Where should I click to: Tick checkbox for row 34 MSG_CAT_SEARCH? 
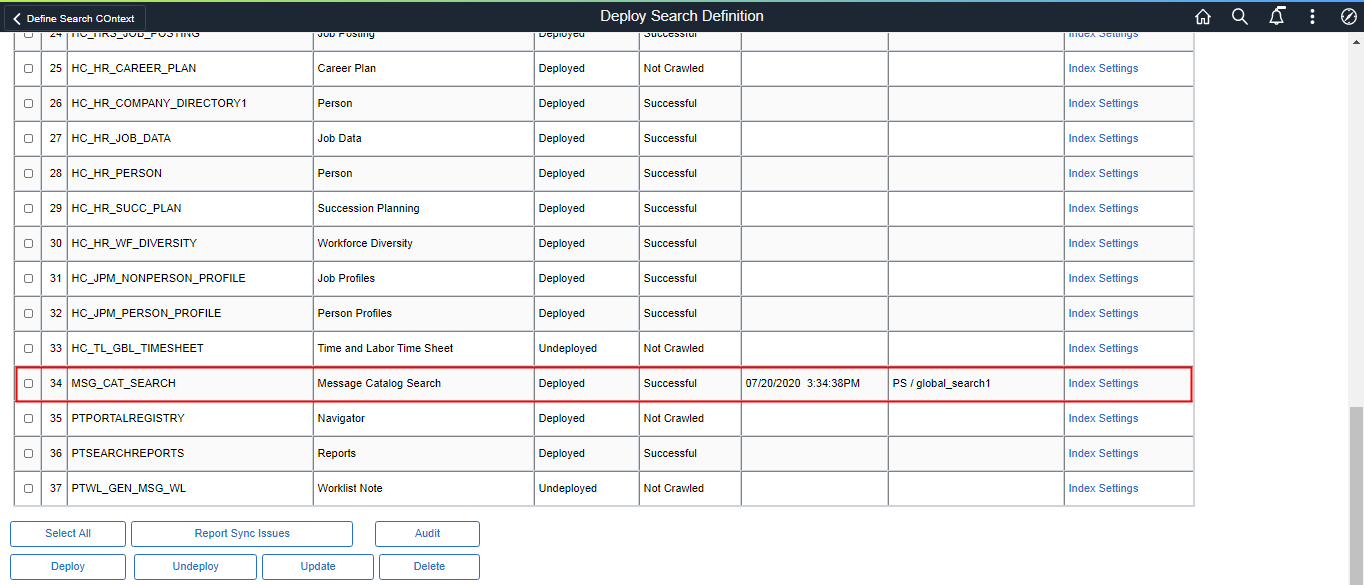click(28, 384)
